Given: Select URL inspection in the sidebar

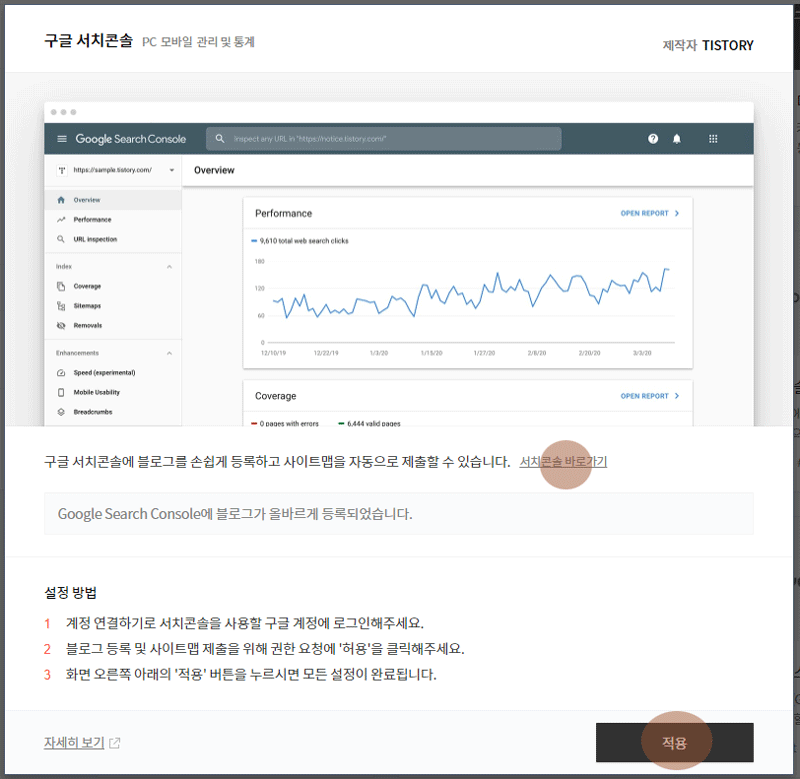Looking at the screenshot, I should coord(113,239).
